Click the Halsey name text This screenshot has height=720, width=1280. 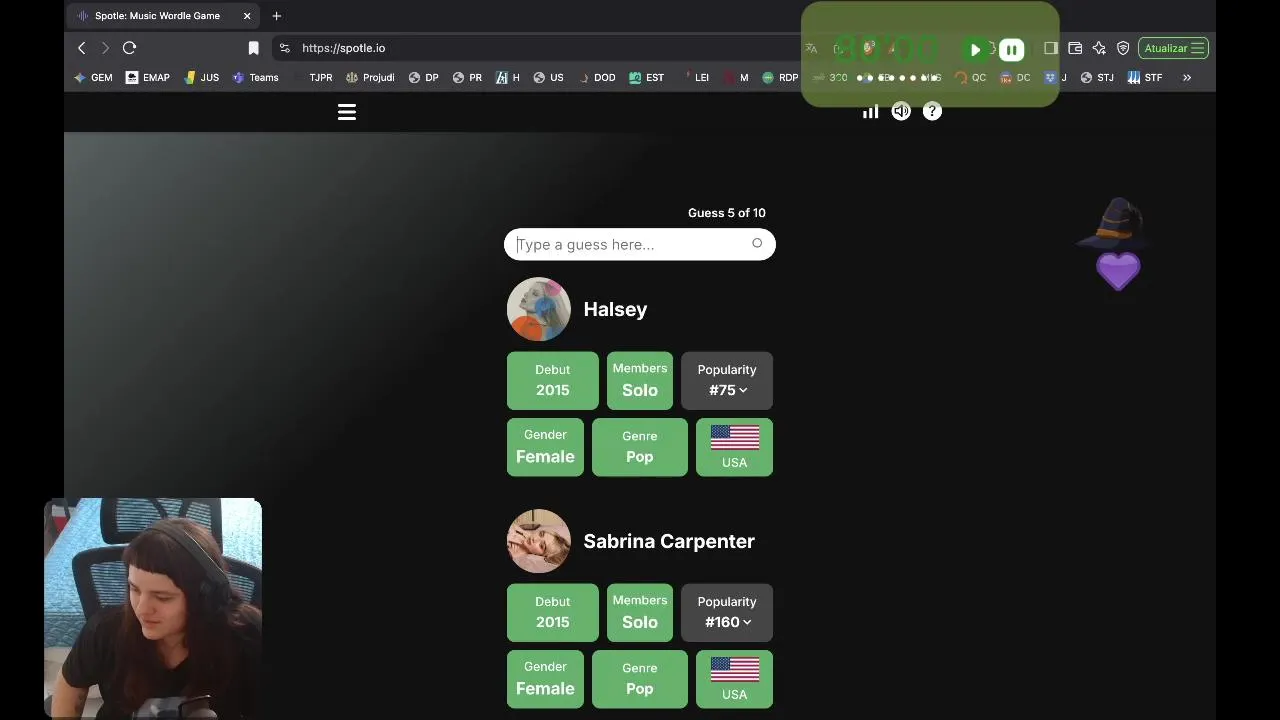click(x=615, y=309)
